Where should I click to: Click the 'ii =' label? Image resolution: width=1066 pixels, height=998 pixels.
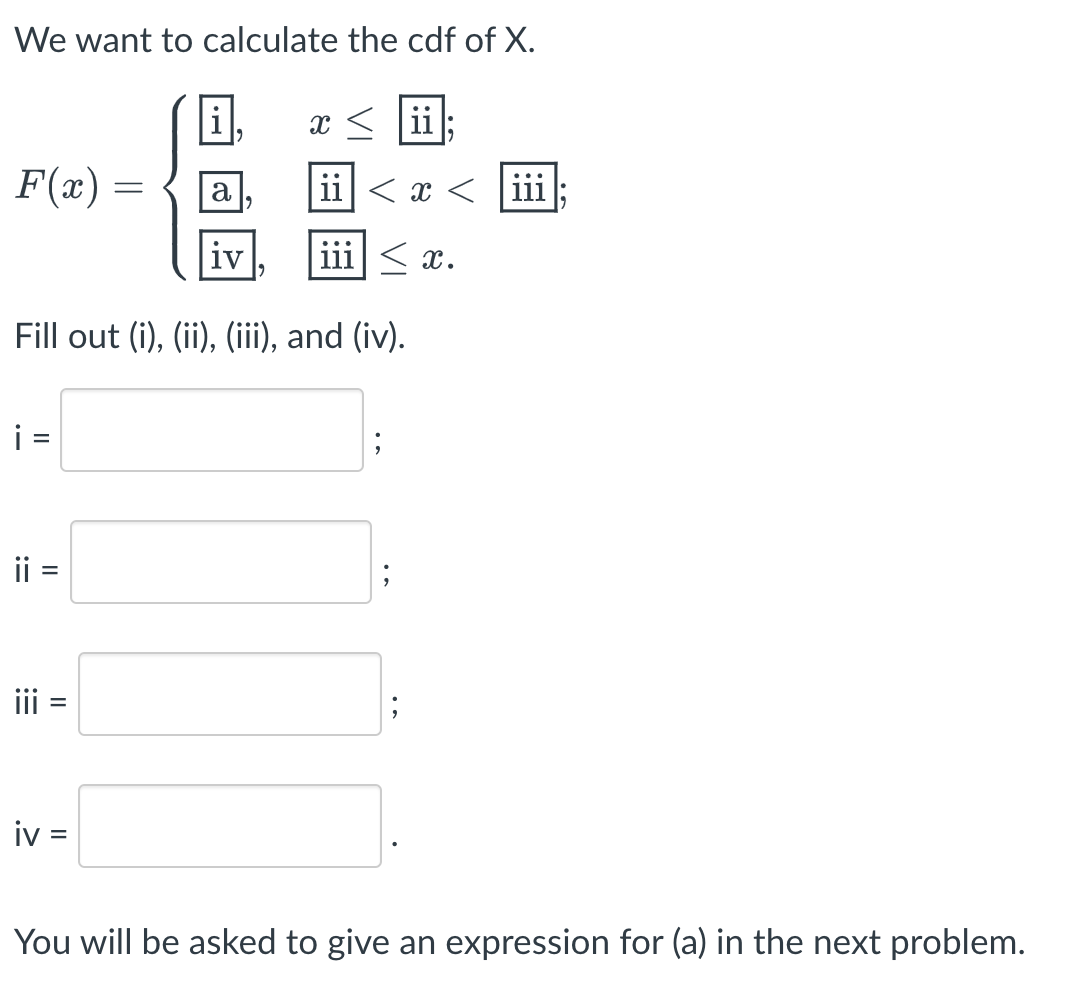coord(37,570)
